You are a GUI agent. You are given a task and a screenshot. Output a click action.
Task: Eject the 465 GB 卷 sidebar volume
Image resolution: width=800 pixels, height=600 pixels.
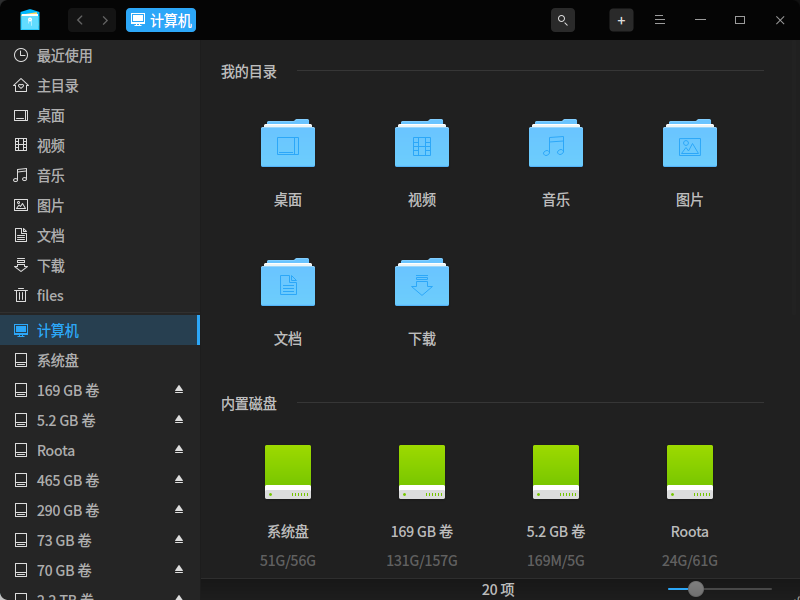click(x=179, y=480)
